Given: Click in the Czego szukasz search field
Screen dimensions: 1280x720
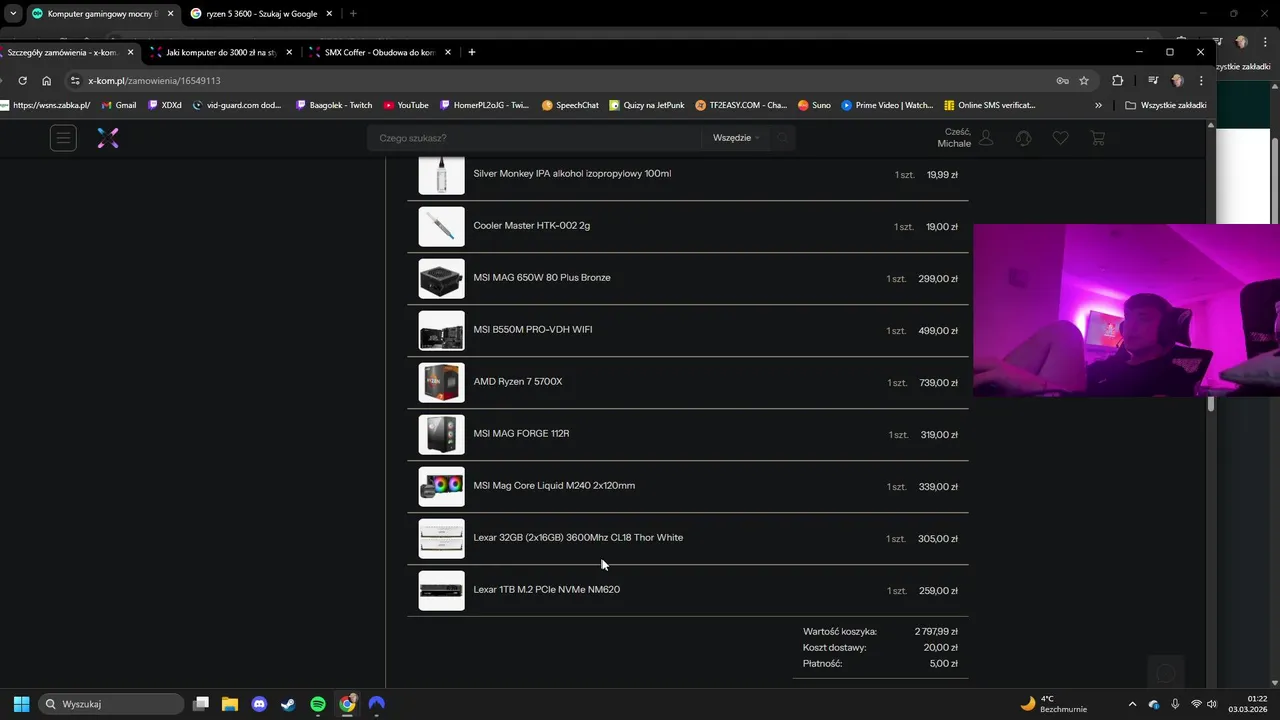Looking at the screenshot, I should pos(535,138).
